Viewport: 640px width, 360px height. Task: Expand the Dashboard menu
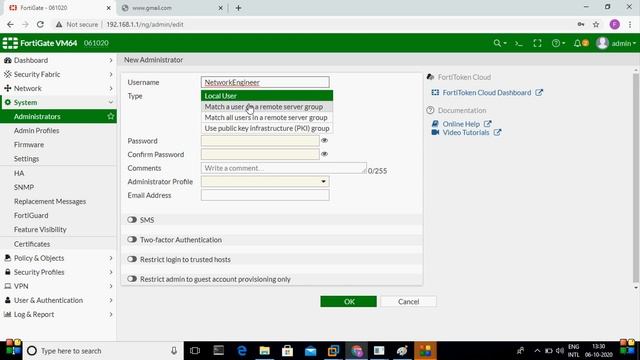click(58, 60)
